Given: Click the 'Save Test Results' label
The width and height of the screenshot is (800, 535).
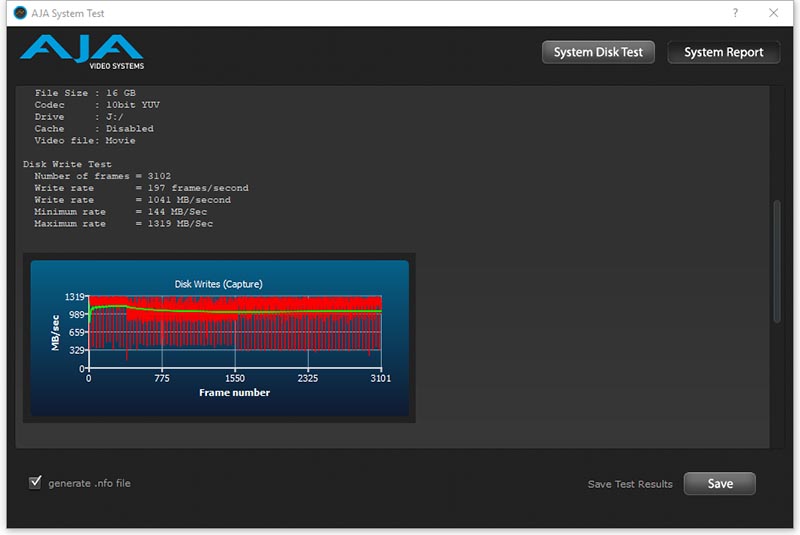Looking at the screenshot, I should 630,484.
